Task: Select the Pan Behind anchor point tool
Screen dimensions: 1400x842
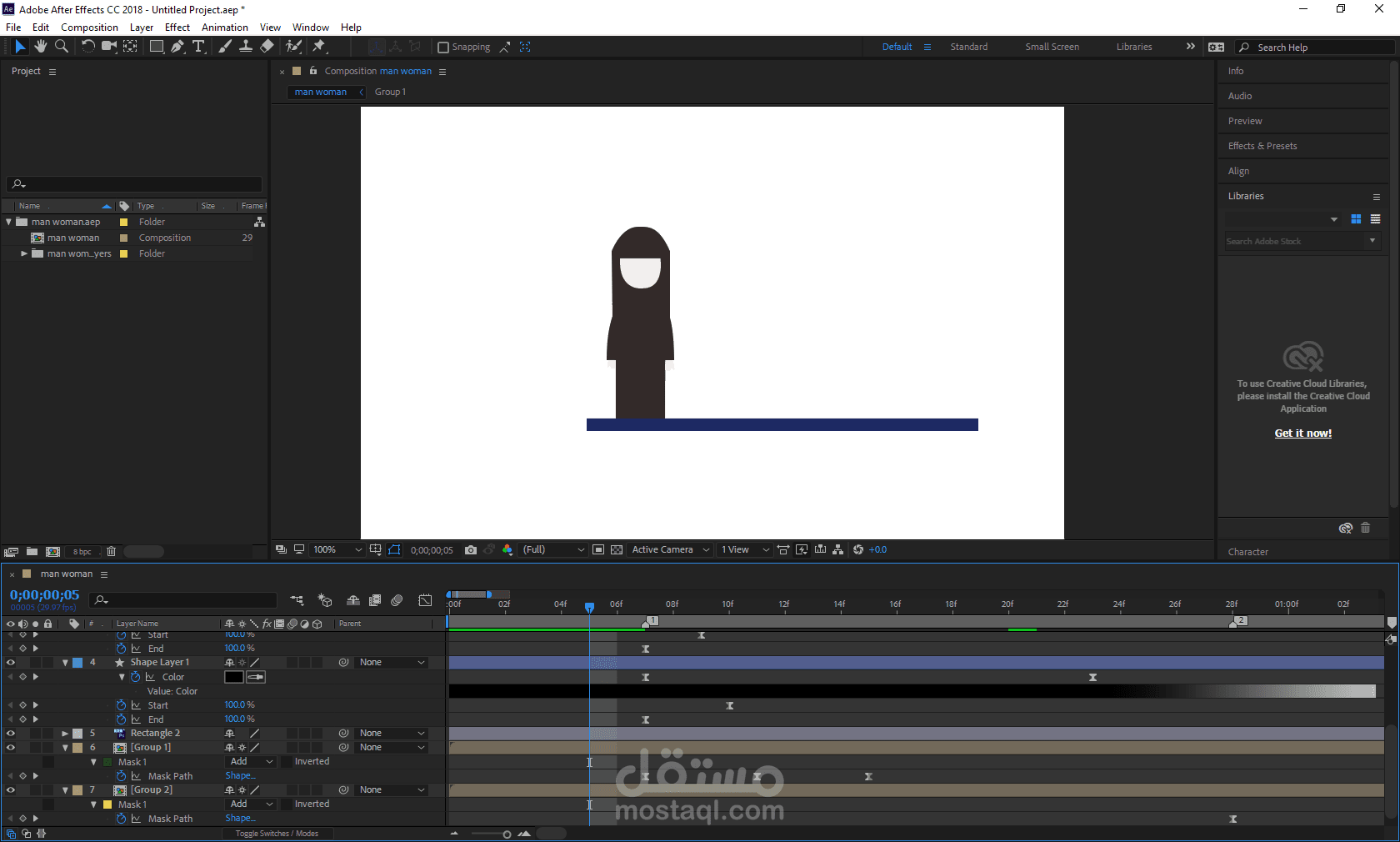Action: click(130, 47)
